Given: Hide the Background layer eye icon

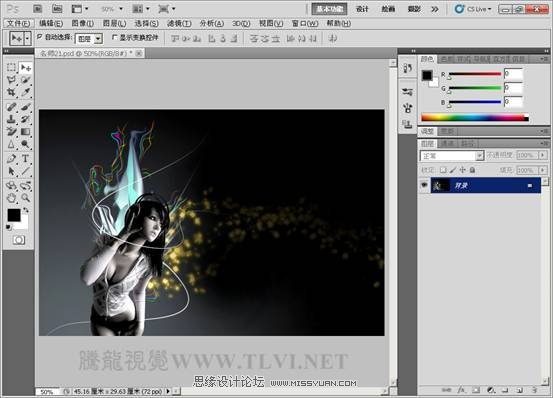Looking at the screenshot, I should (424, 185).
